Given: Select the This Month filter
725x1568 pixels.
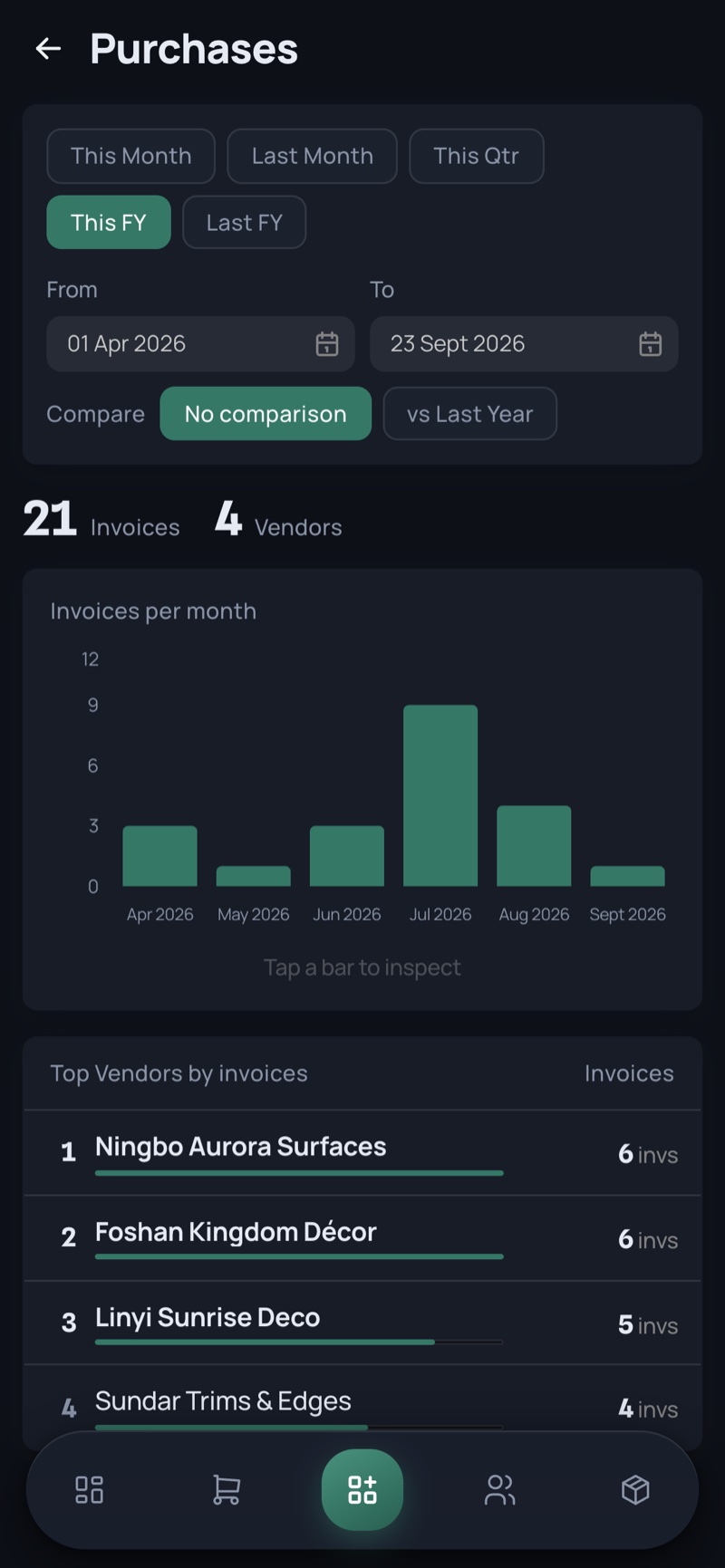Looking at the screenshot, I should coord(130,156).
